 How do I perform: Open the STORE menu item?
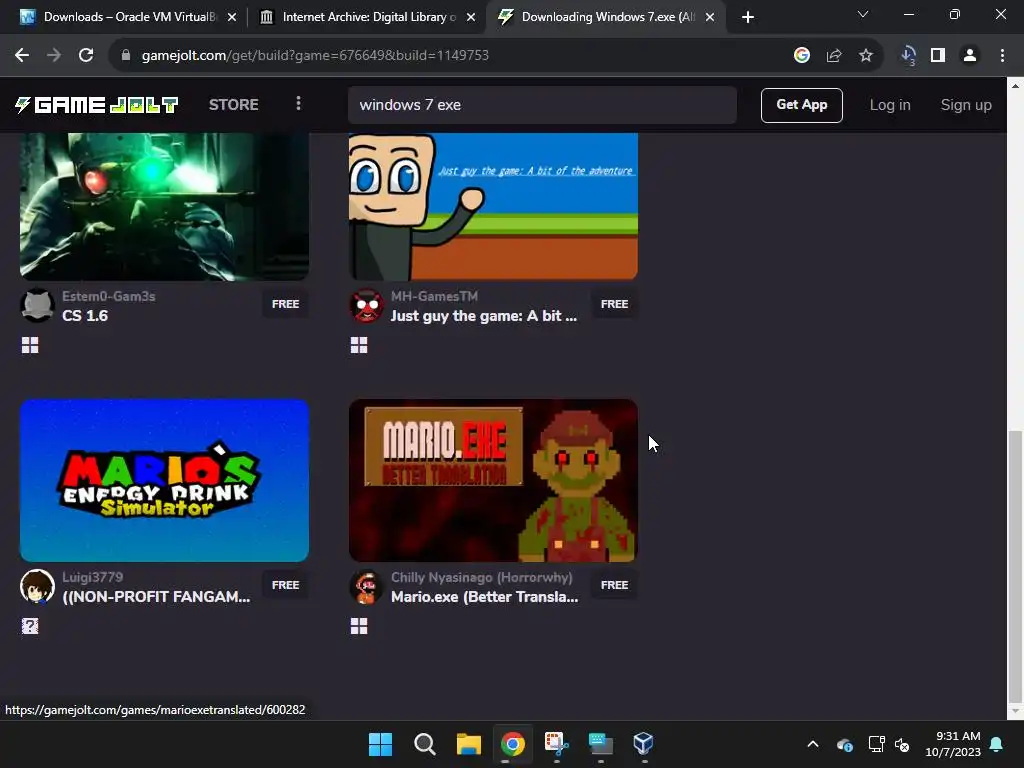click(x=233, y=104)
